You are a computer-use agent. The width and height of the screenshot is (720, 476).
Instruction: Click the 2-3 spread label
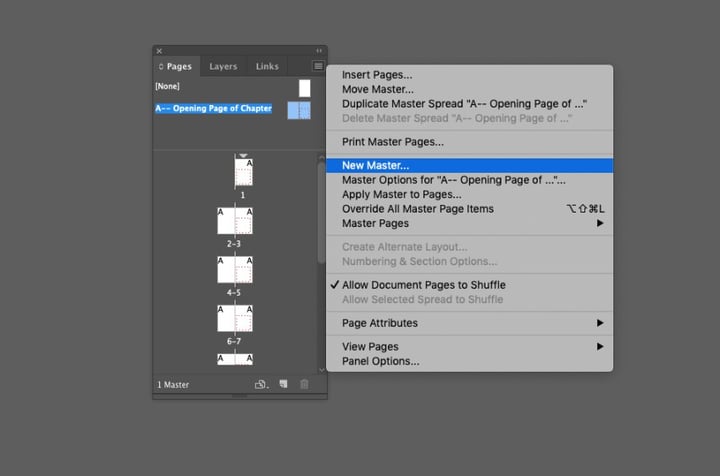coord(233,244)
